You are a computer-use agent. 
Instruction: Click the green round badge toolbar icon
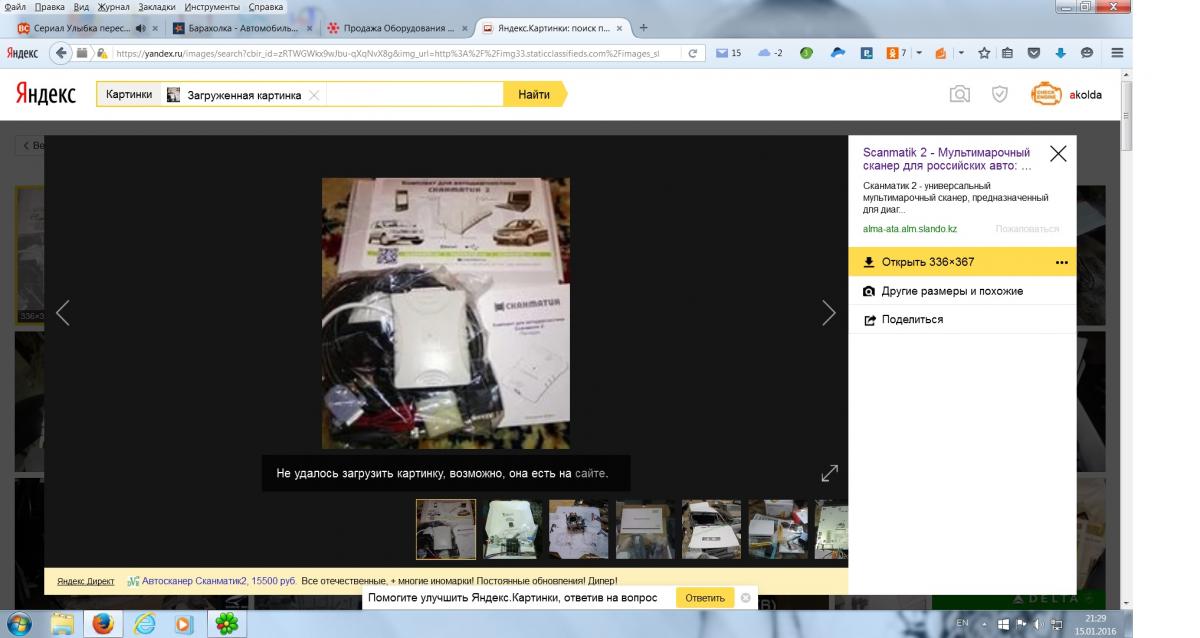coord(806,53)
